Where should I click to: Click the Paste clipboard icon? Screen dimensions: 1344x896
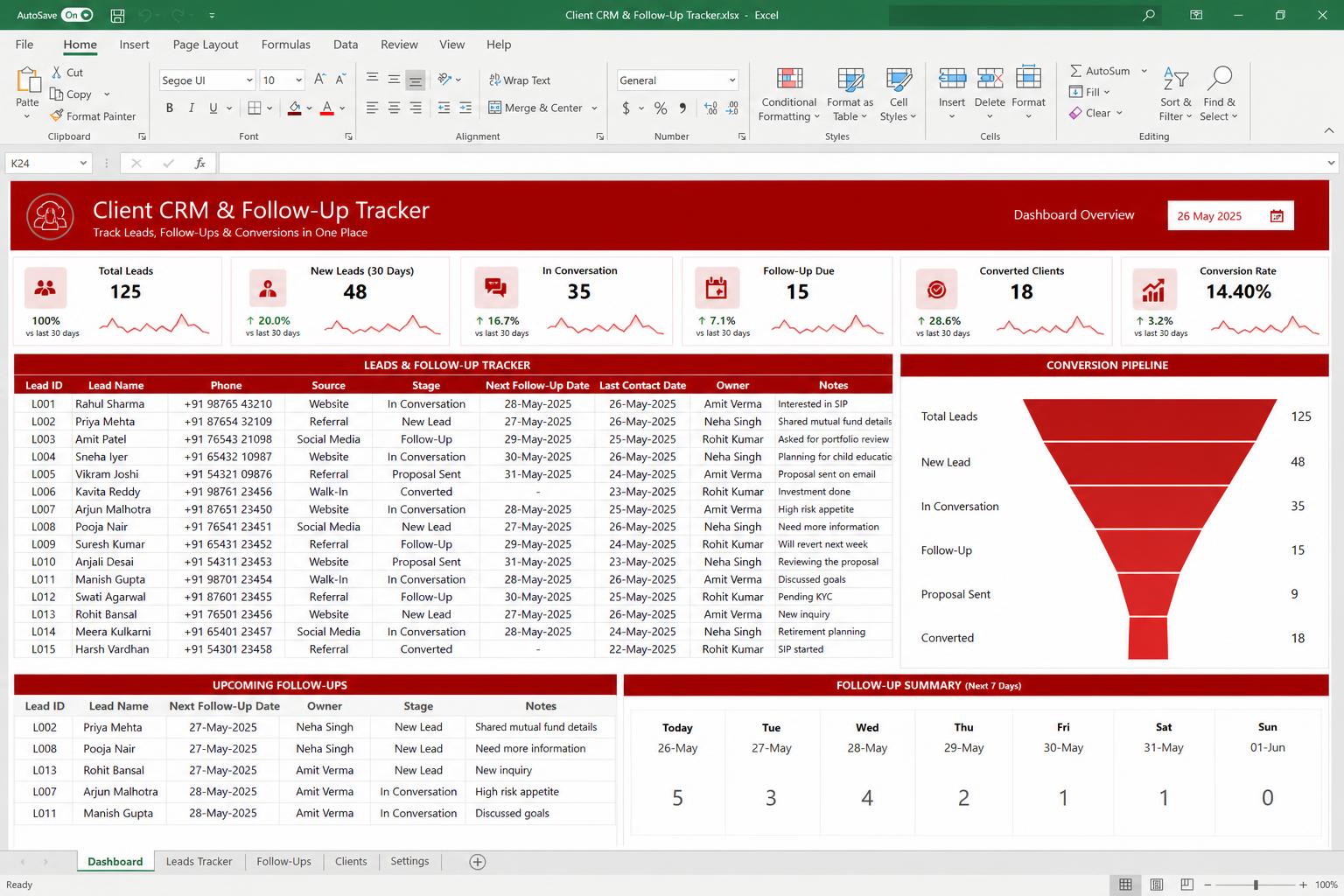point(28,81)
